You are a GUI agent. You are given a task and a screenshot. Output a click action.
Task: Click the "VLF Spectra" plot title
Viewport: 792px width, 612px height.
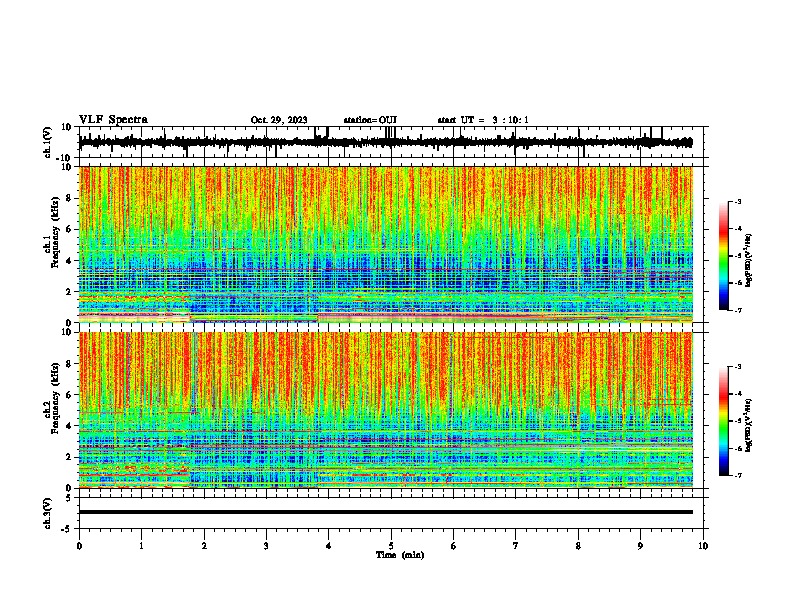113,119
